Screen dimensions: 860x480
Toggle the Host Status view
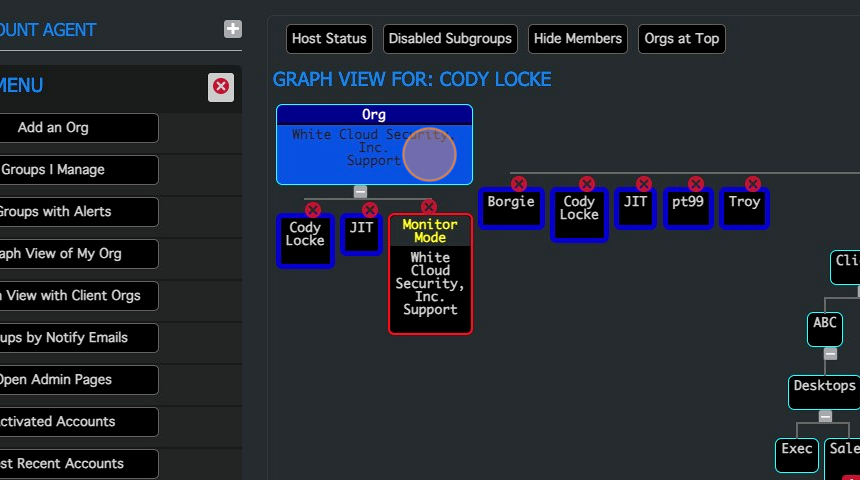click(x=329, y=39)
